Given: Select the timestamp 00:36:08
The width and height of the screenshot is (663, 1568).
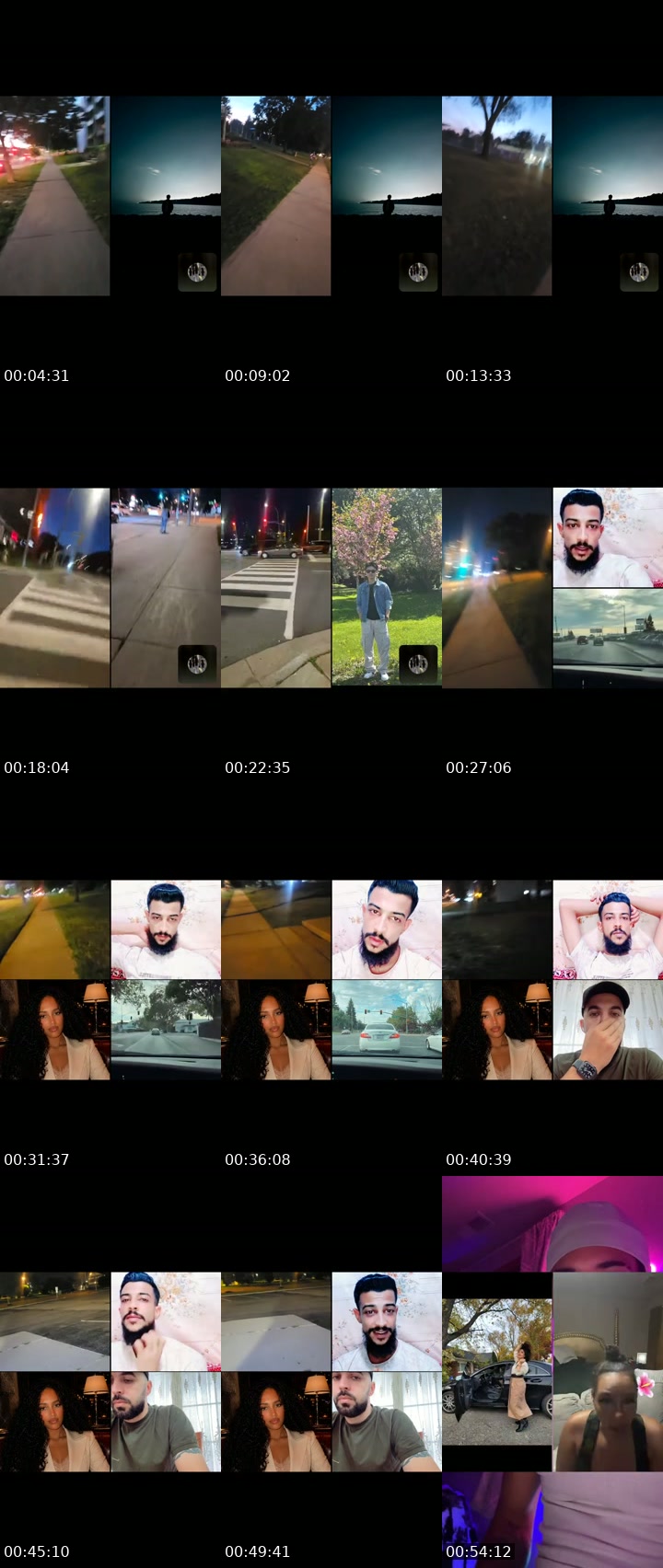Looking at the screenshot, I should pos(258,1159).
